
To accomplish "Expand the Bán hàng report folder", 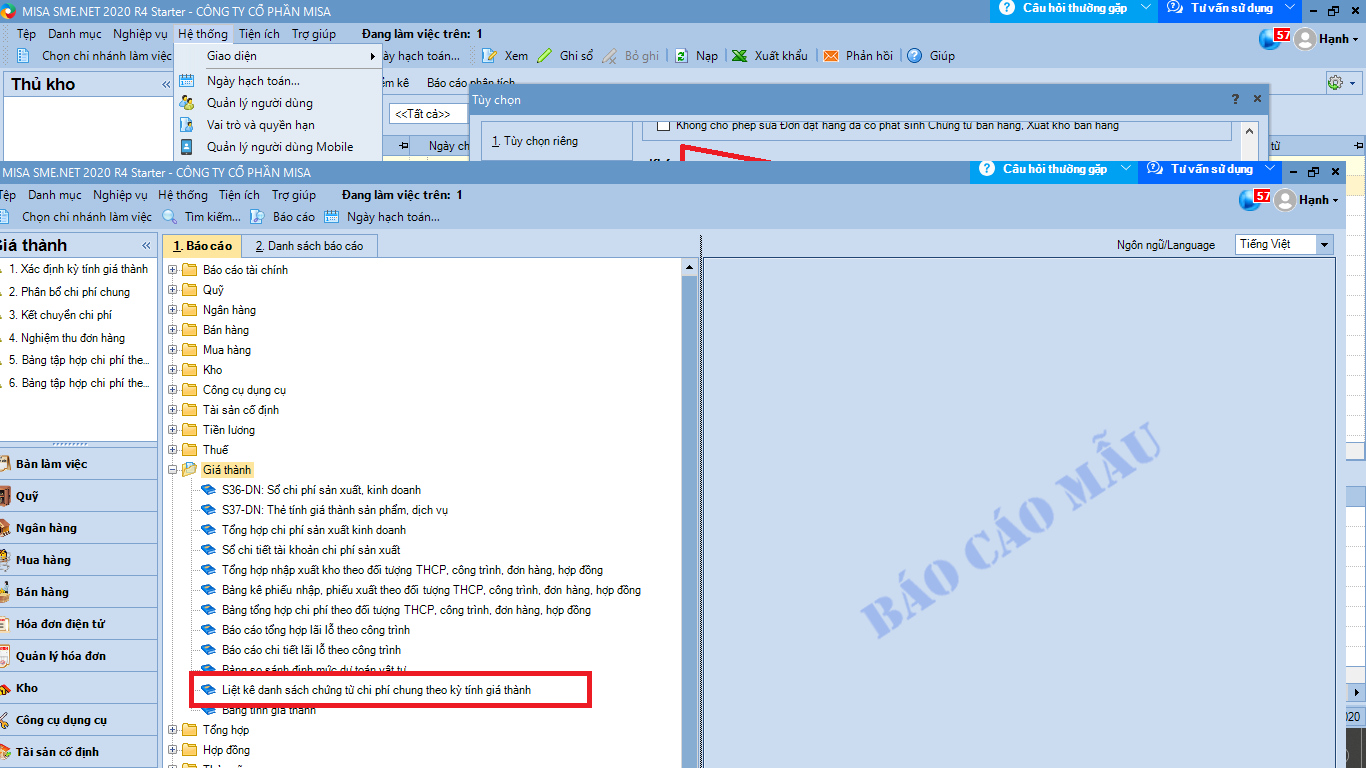I will (x=173, y=330).
